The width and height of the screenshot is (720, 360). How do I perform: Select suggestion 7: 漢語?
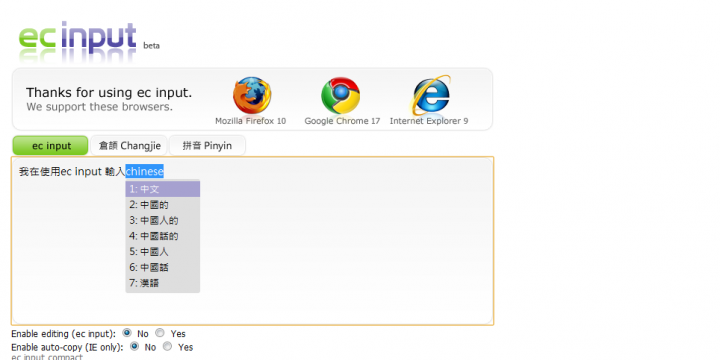point(163,283)
